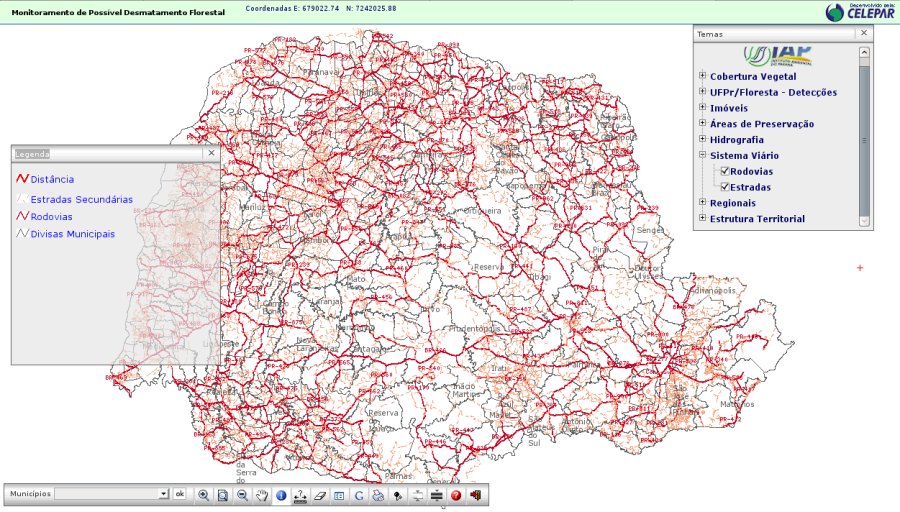
Task: Open help with the red question icon
Action: 455,495
